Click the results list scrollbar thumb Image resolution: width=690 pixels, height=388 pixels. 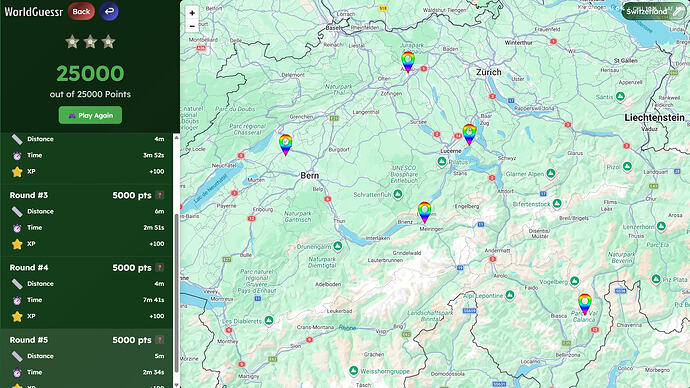click(176, 293)
